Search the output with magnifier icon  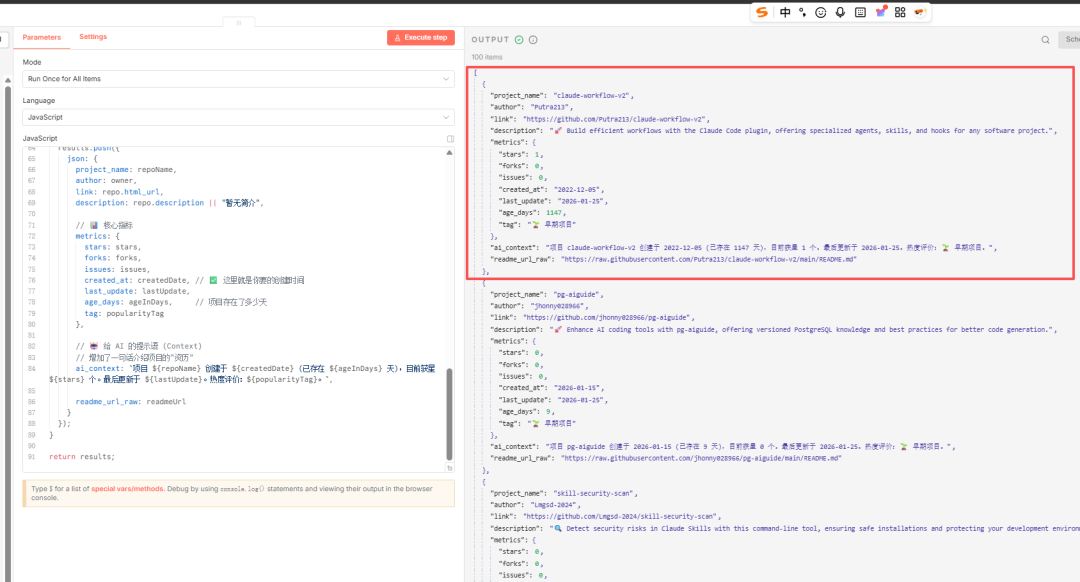[1046, 40]
